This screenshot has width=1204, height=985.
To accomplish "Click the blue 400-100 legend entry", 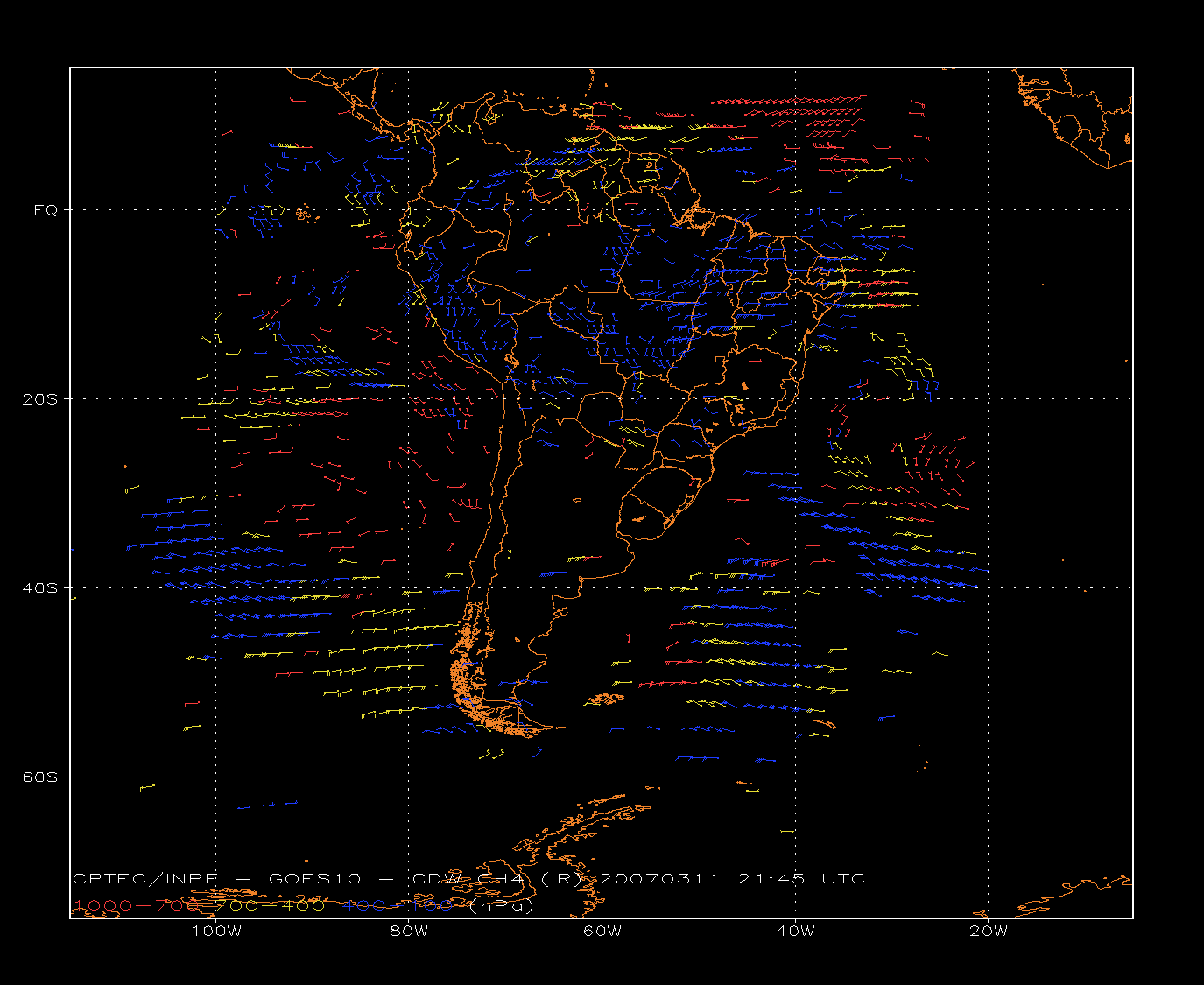I will (398, 905).
